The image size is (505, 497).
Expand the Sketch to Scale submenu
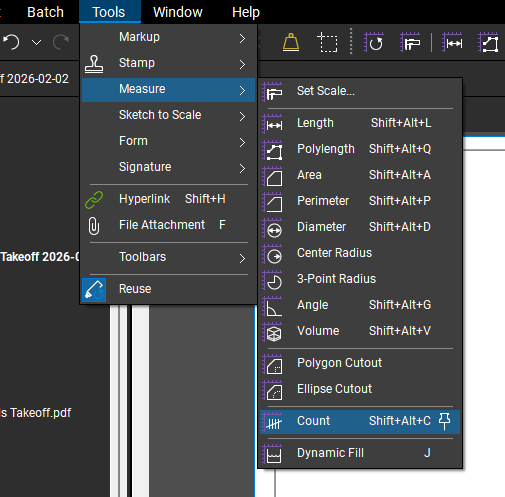coord(168,115)
